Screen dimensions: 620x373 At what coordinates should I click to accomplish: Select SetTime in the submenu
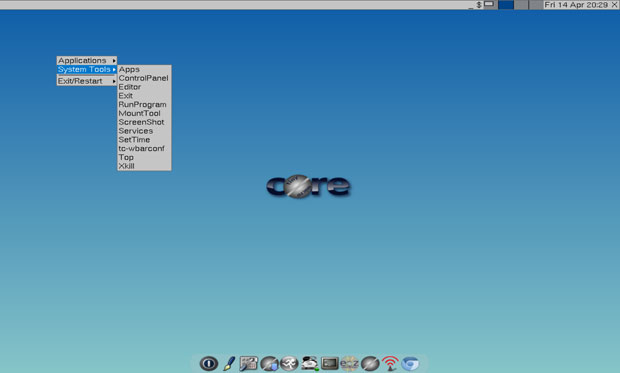144,140
